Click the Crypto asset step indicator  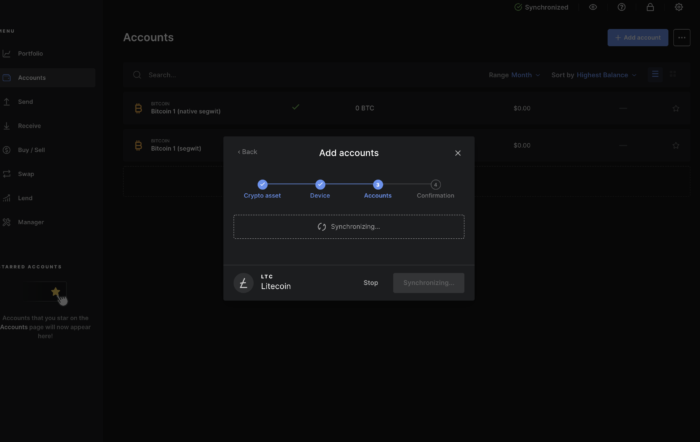pos(262,185)
